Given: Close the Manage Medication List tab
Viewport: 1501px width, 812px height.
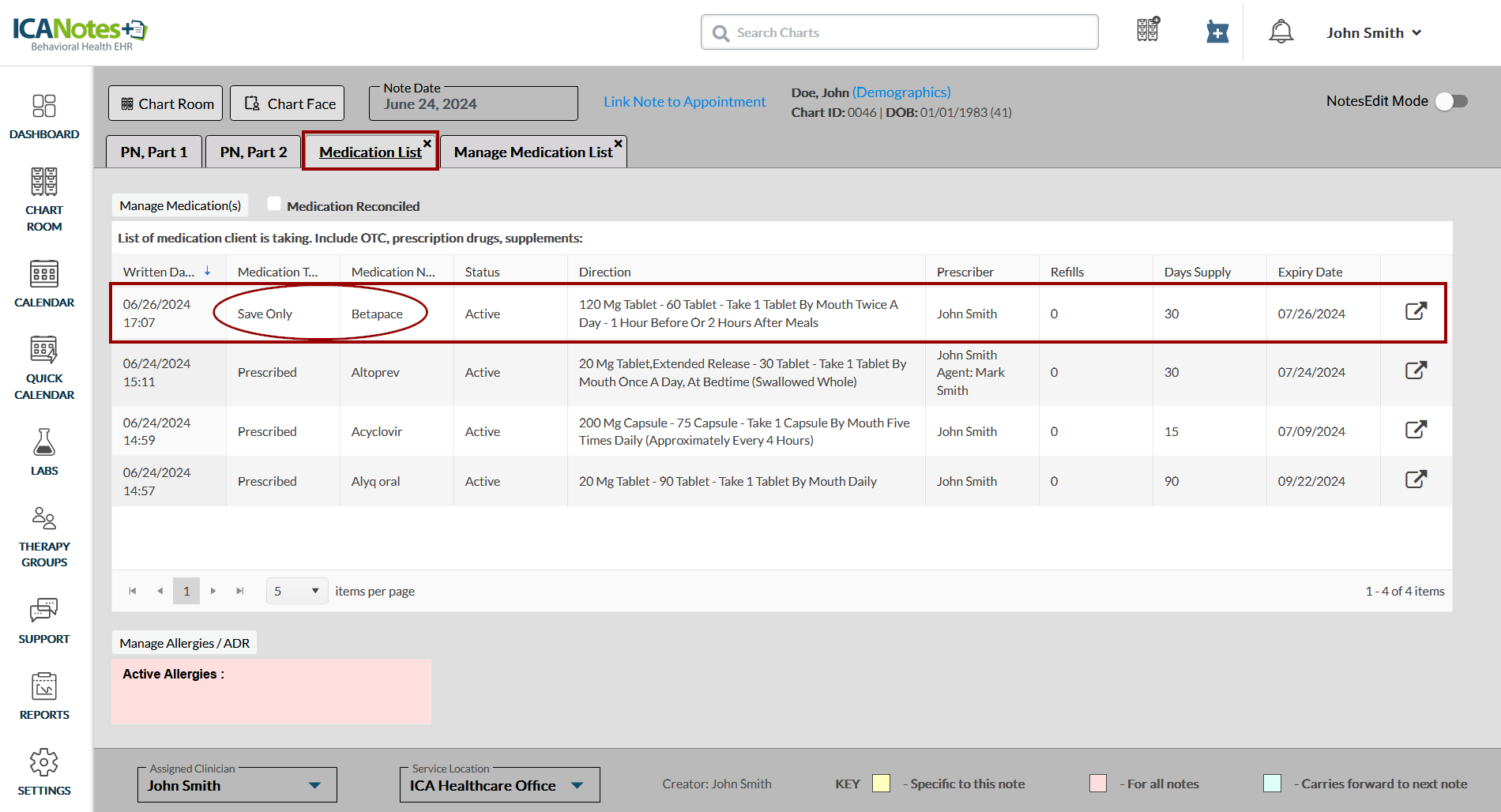Looking at the screenshot, I should pos(619,143).
